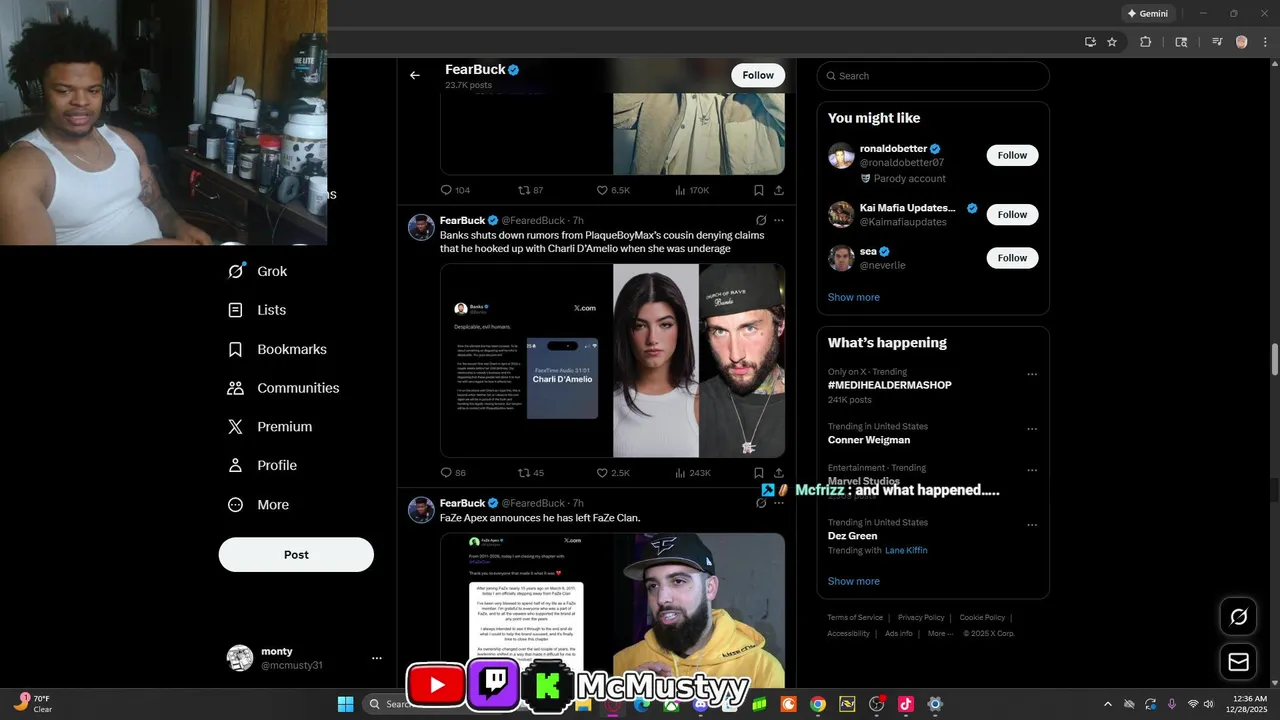Click the X Search input field

(933, 76)
